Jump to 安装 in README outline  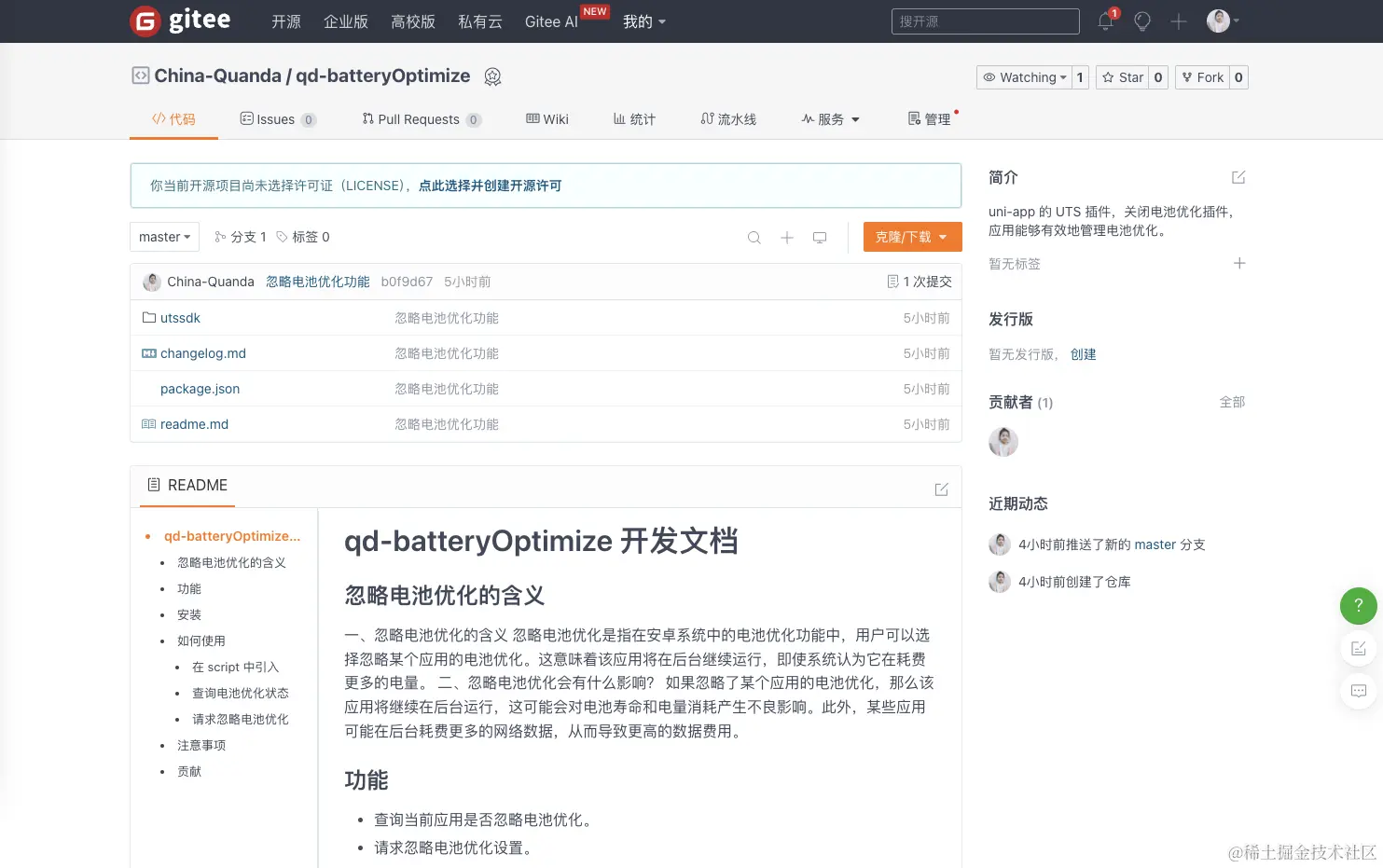[189, 615]
